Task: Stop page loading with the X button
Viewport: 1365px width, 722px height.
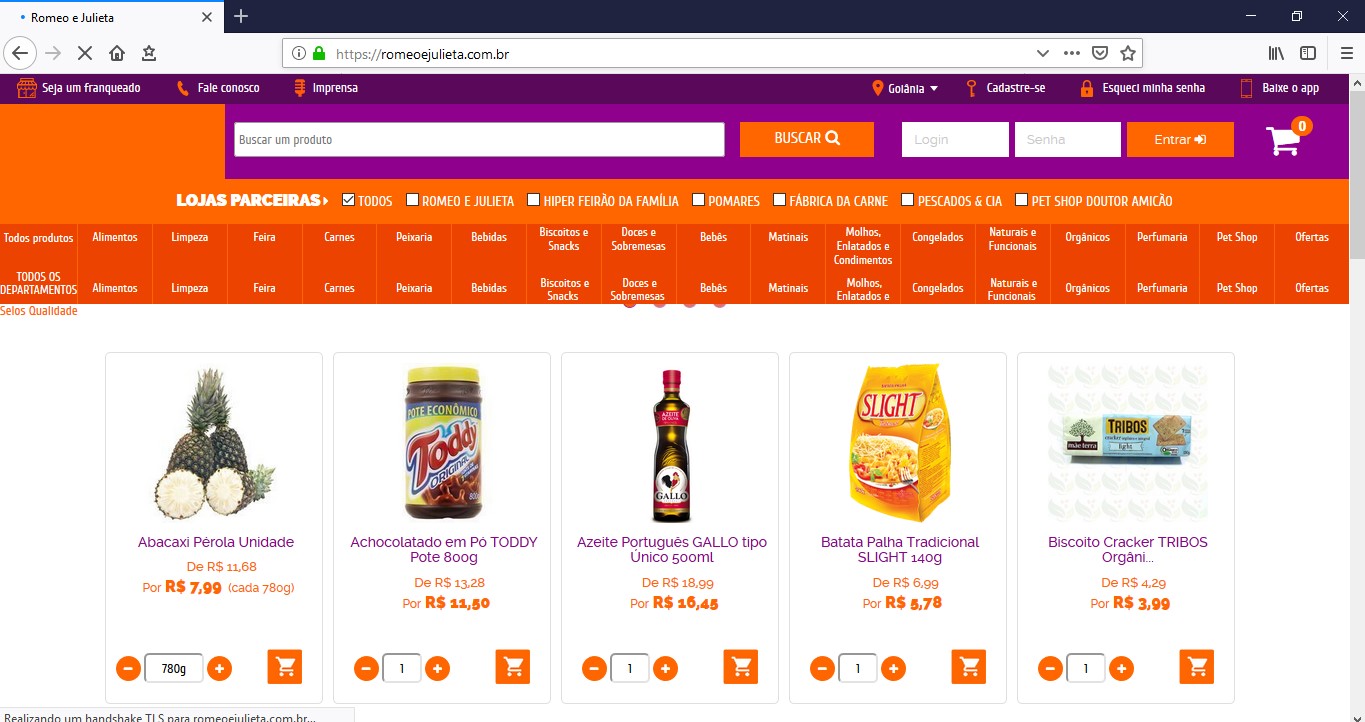Action: (x=85, y=53)
